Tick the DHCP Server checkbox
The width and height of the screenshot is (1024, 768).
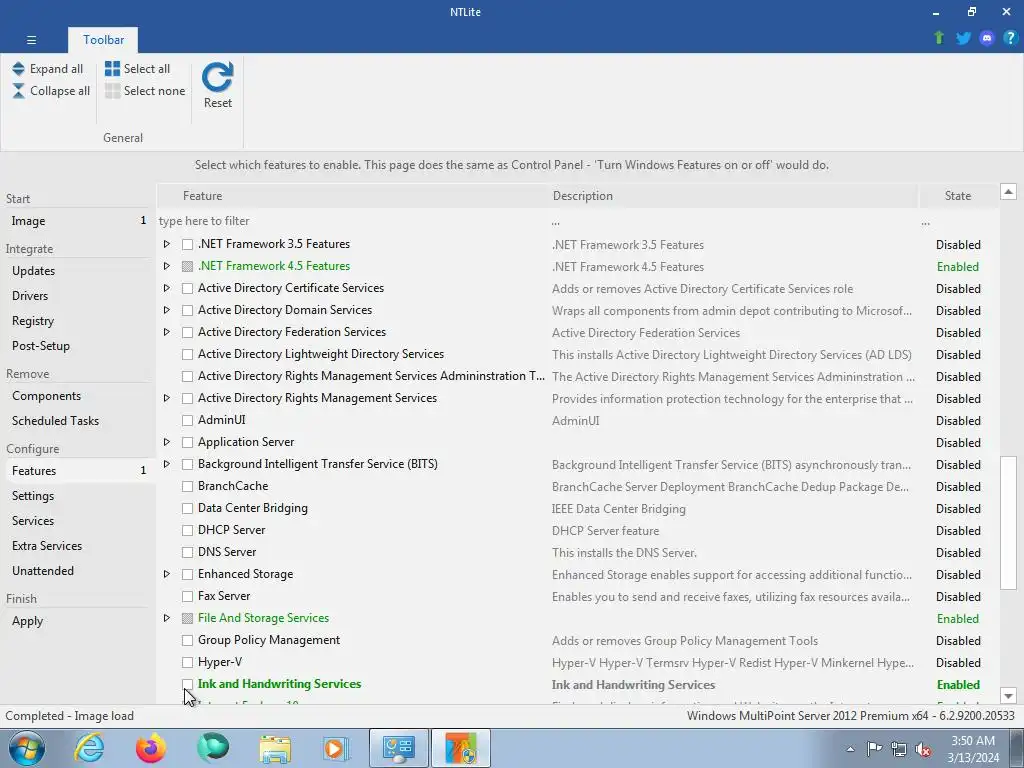187,530
